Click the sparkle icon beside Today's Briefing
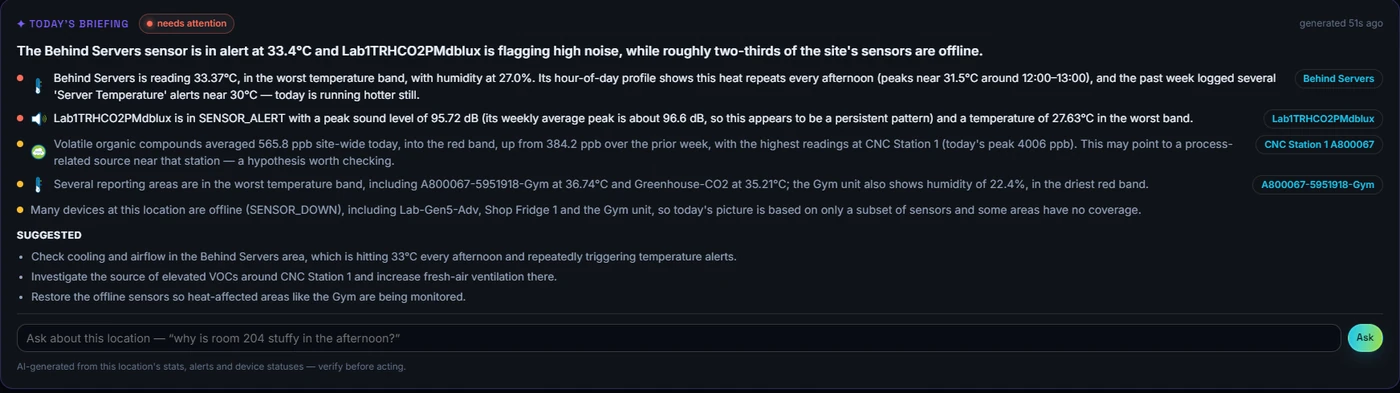This screenshot has width=1400, height=393. click(21, 24)
